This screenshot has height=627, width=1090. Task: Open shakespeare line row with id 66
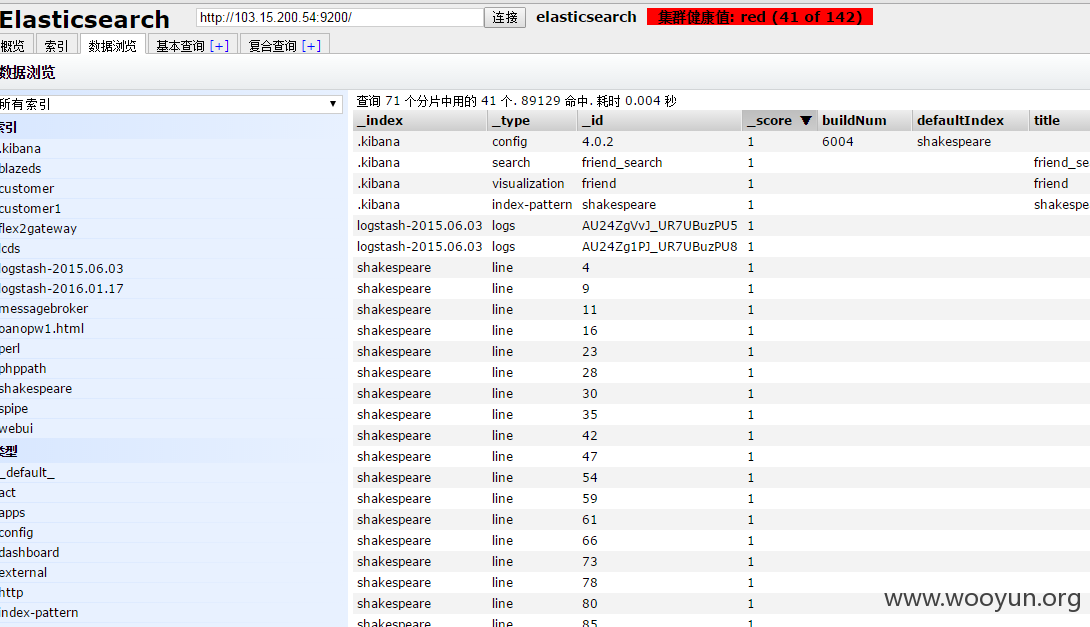tap(722, 541)
